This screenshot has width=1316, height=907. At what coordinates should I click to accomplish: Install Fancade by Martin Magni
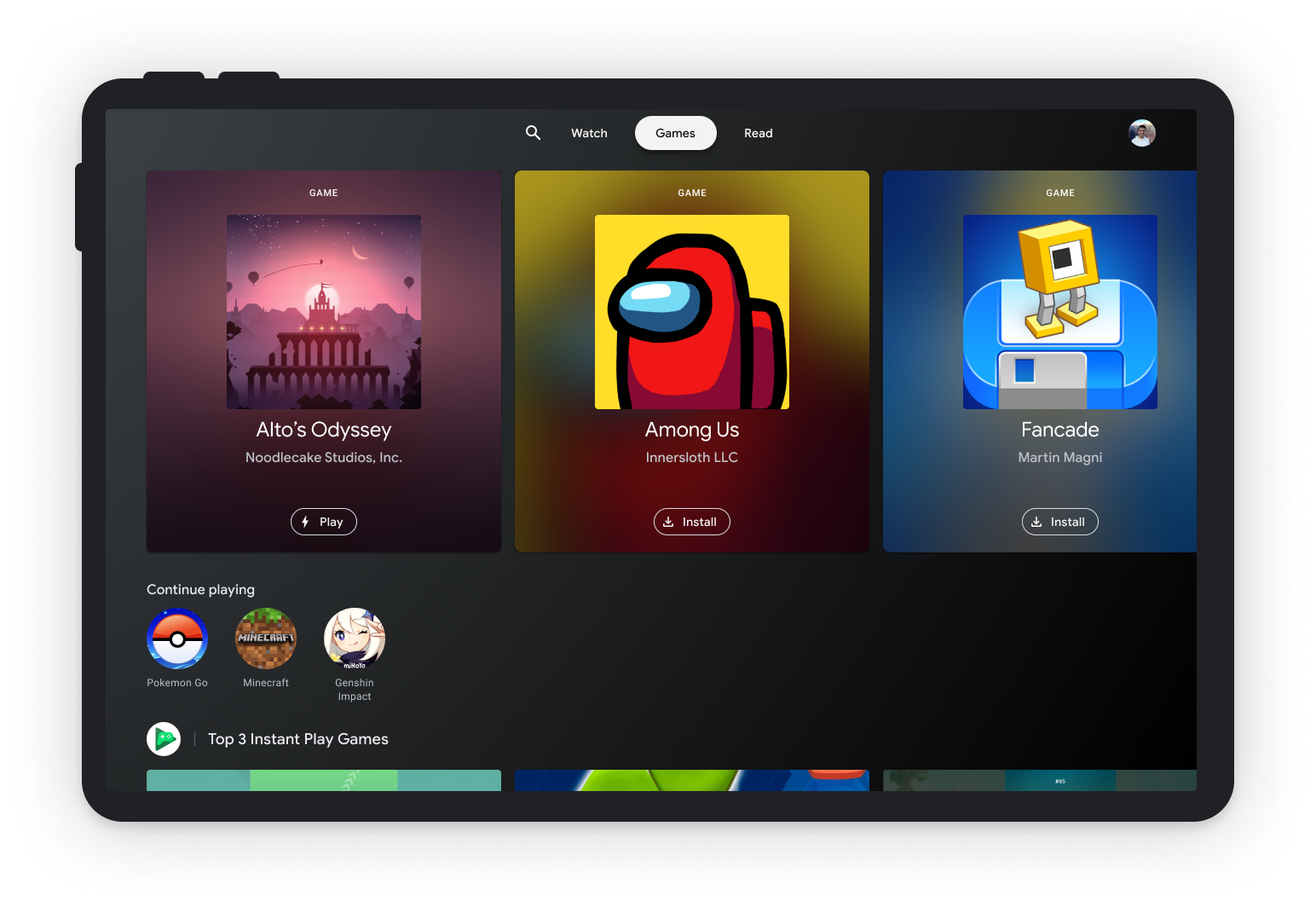1059,522
